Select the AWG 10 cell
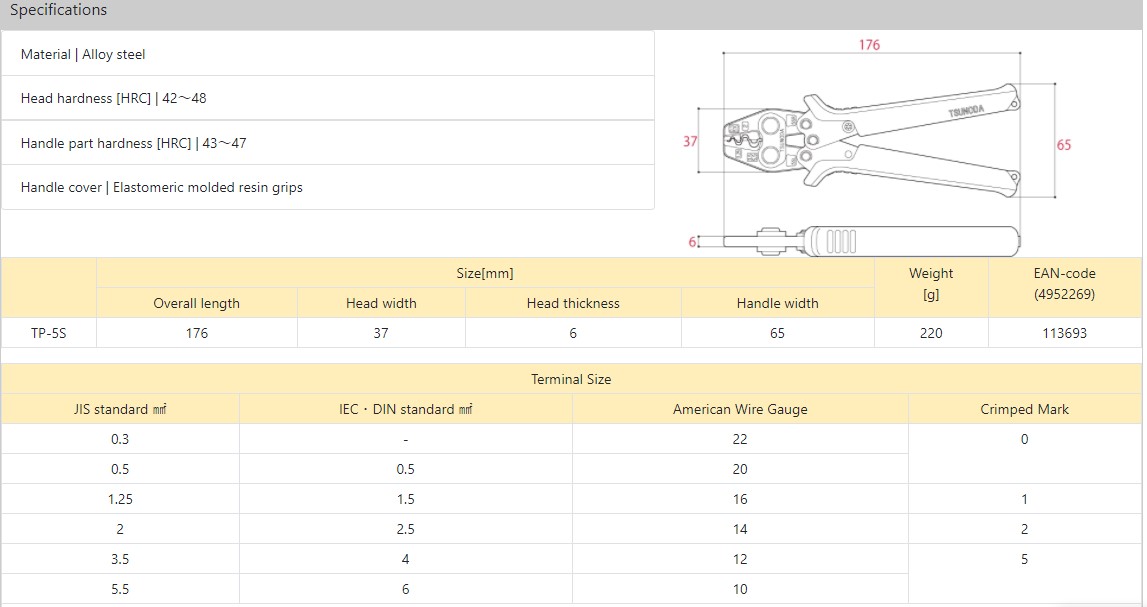This screenshot has width=1147, height=607. click(740, 589)
